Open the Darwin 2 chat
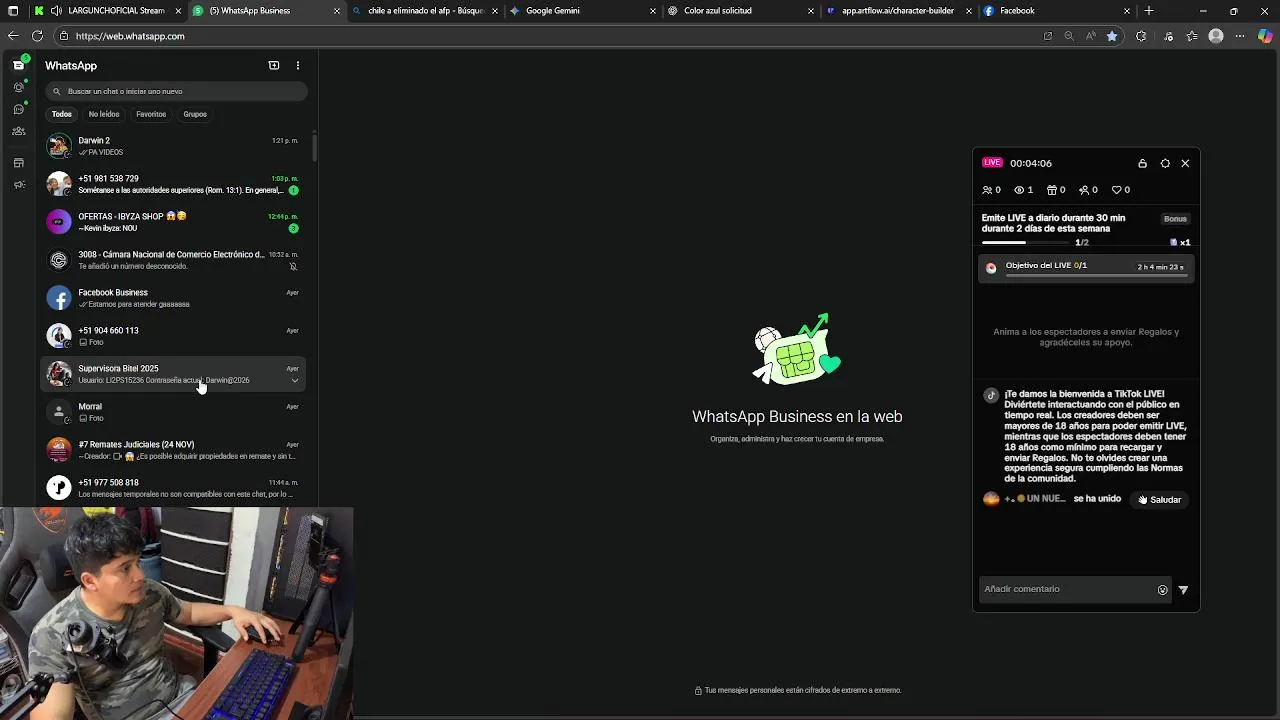 pyautogui.click(x=174, y=146)
